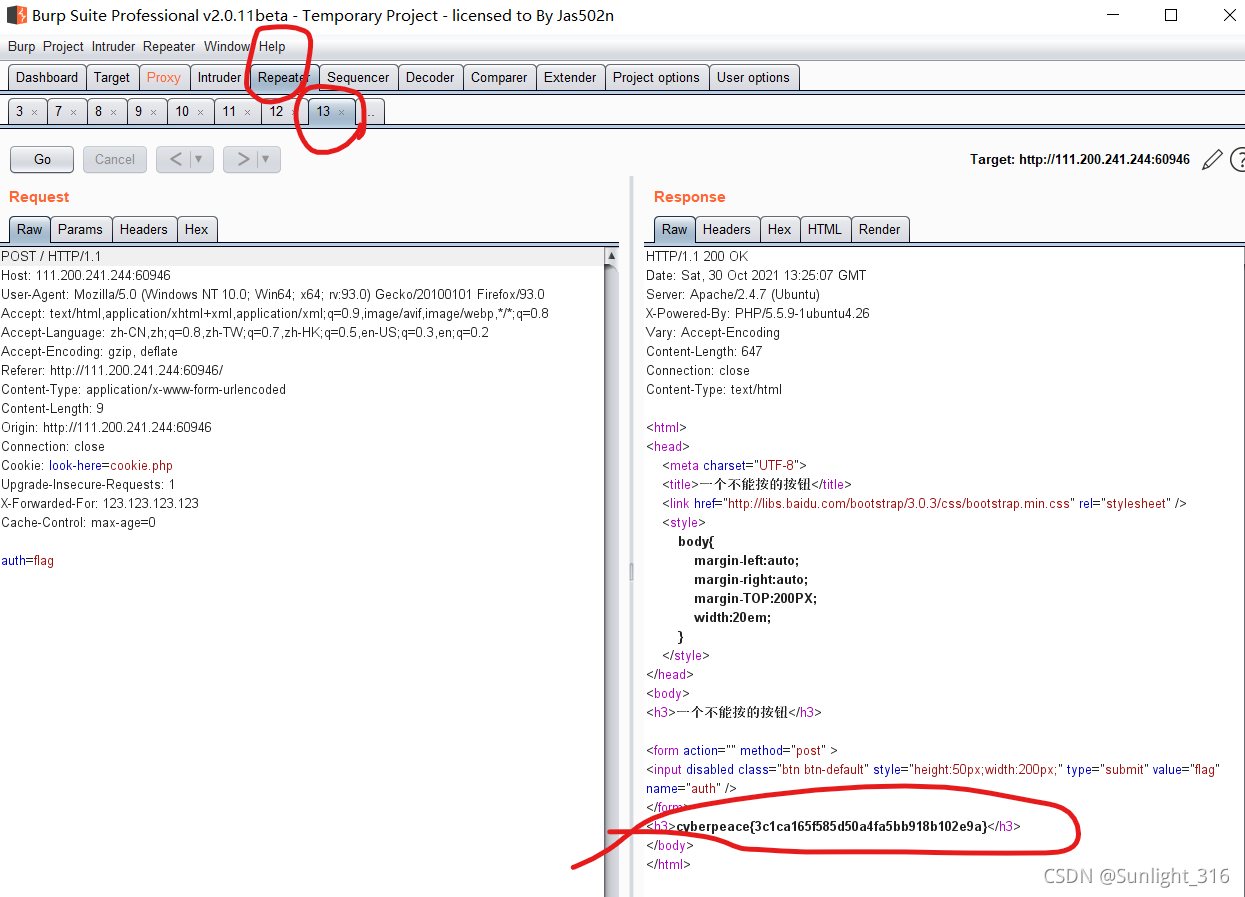Go back to previous request with < arrow
Screen dimensions: 1245x897
(175, 159)
